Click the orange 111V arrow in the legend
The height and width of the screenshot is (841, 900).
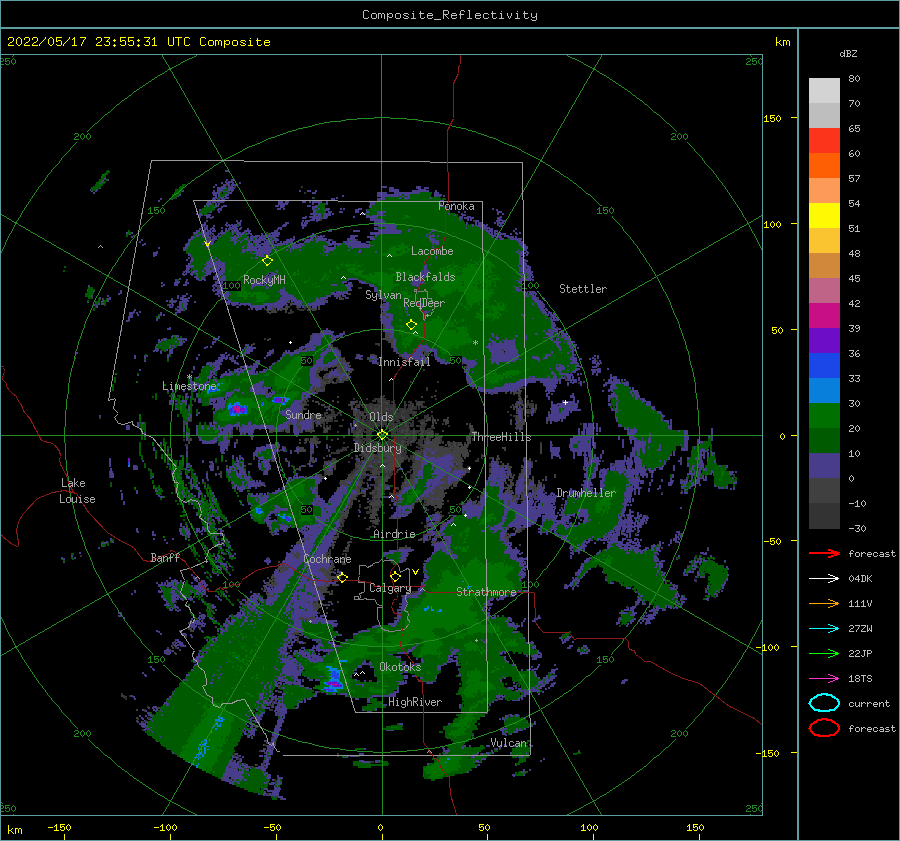click(824, 603)
